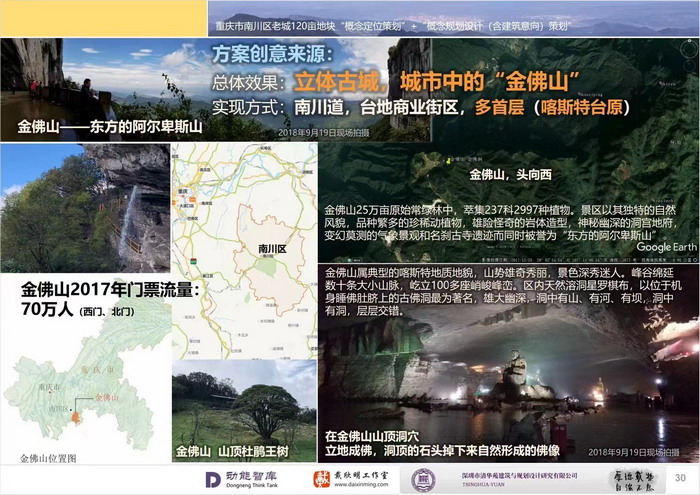Select the line starting 实现方式:南川道
This screenshot has width=700, height=495.
point(421,108)
